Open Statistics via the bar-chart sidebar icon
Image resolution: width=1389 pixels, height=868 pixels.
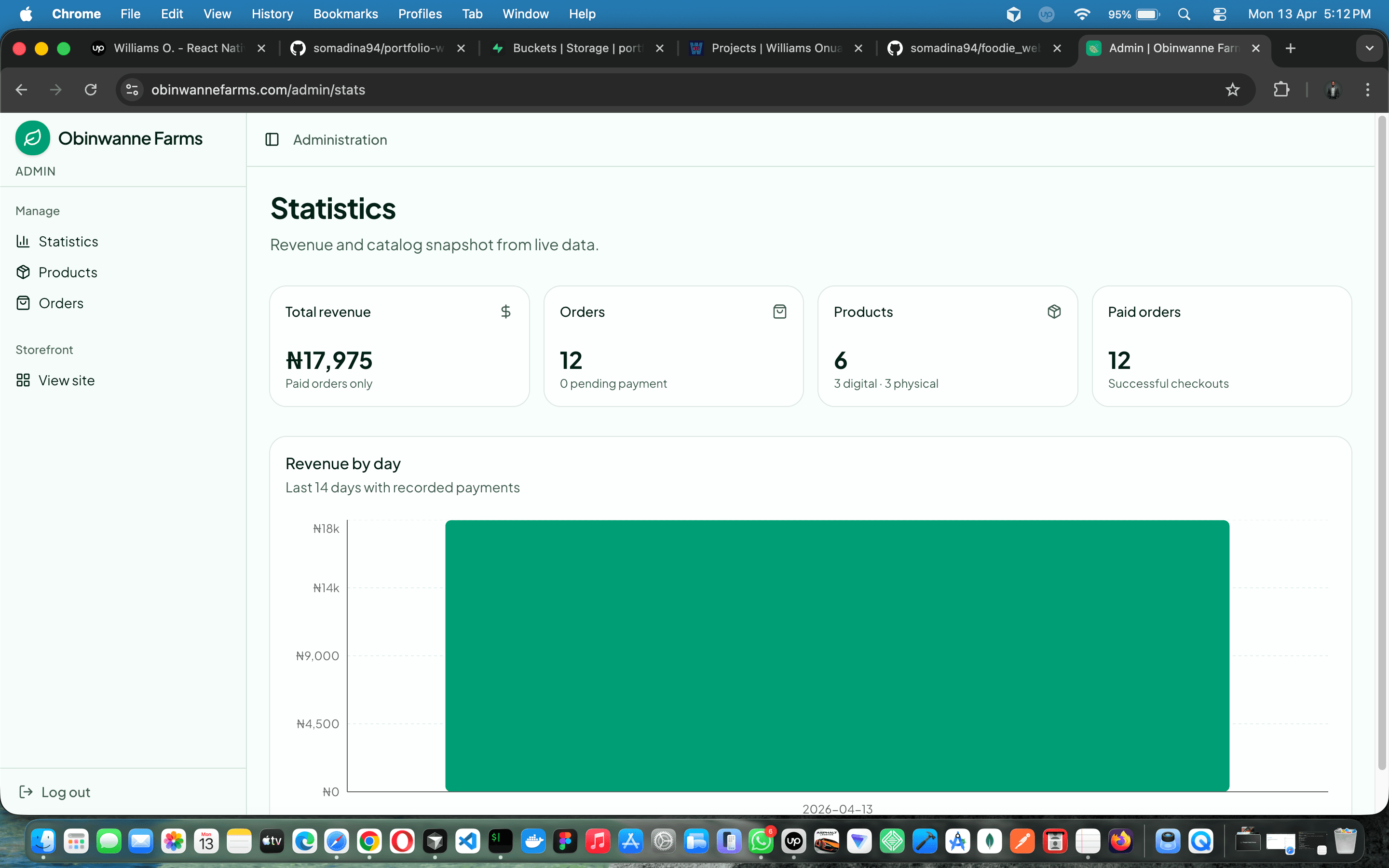click(24, 241)
